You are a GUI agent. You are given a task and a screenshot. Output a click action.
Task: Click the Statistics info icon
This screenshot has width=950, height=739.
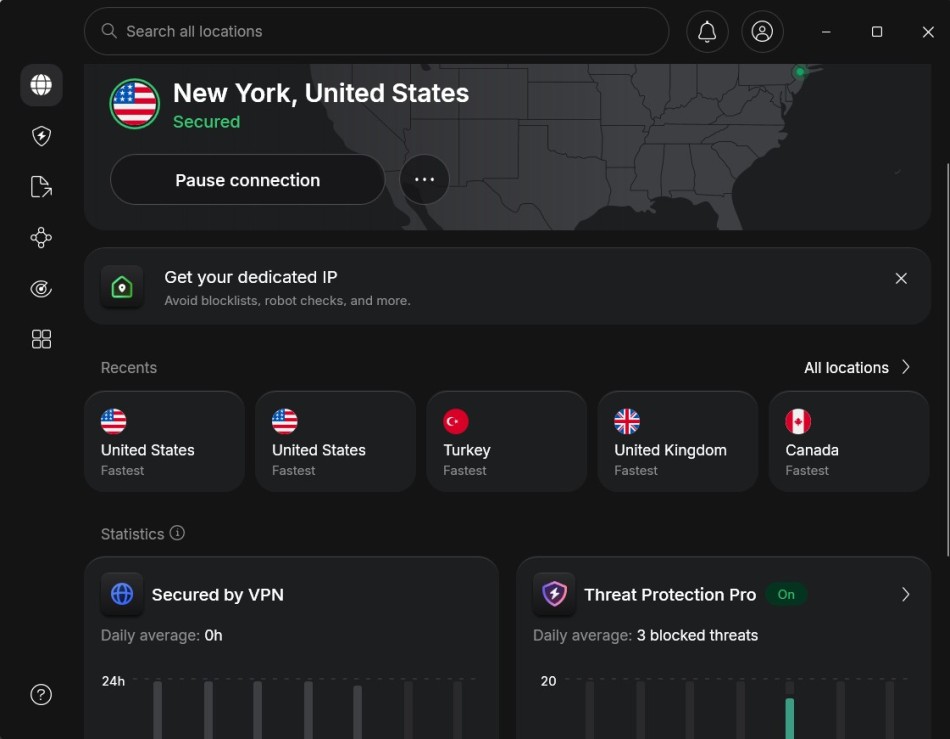coord(177,533)
